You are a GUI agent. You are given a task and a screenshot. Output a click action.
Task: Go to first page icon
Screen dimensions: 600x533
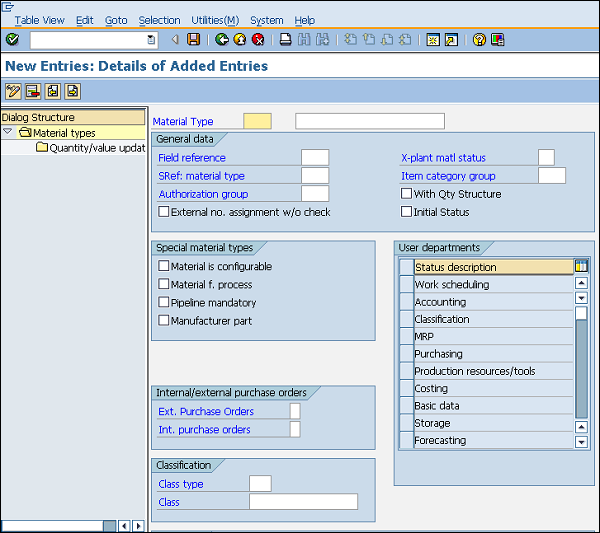click(x=350, y=39)
